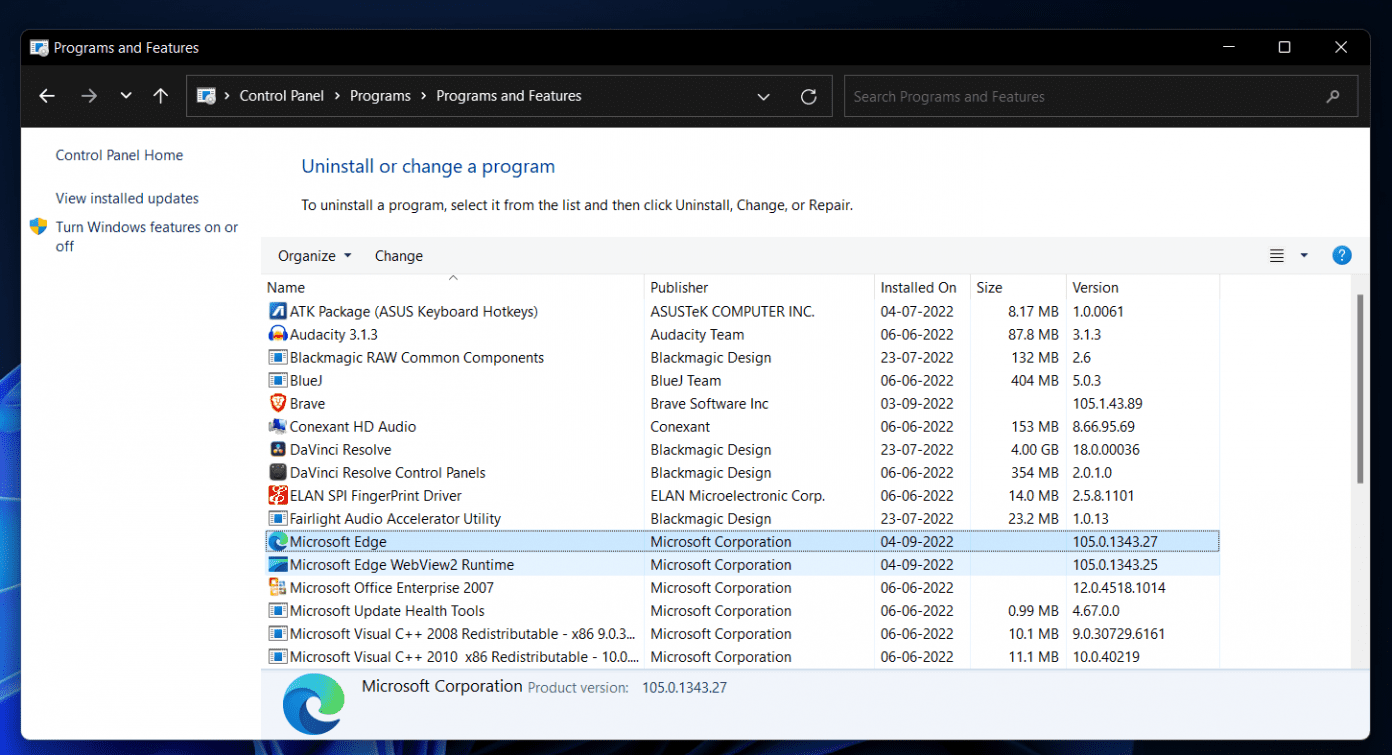Open the Organize dropdown menu
1392x755 pixels.
tap(313, 255)
